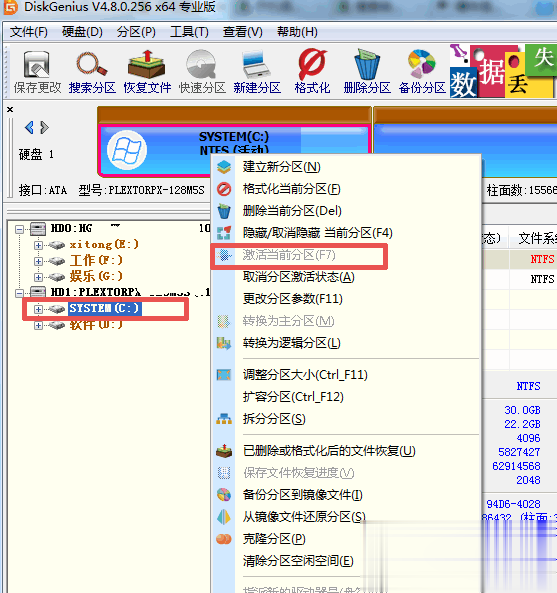The height and width of the screenshot is (593, 557).
Task: Click Delete Partition (删除分区) trash icon
Action: 367,72
